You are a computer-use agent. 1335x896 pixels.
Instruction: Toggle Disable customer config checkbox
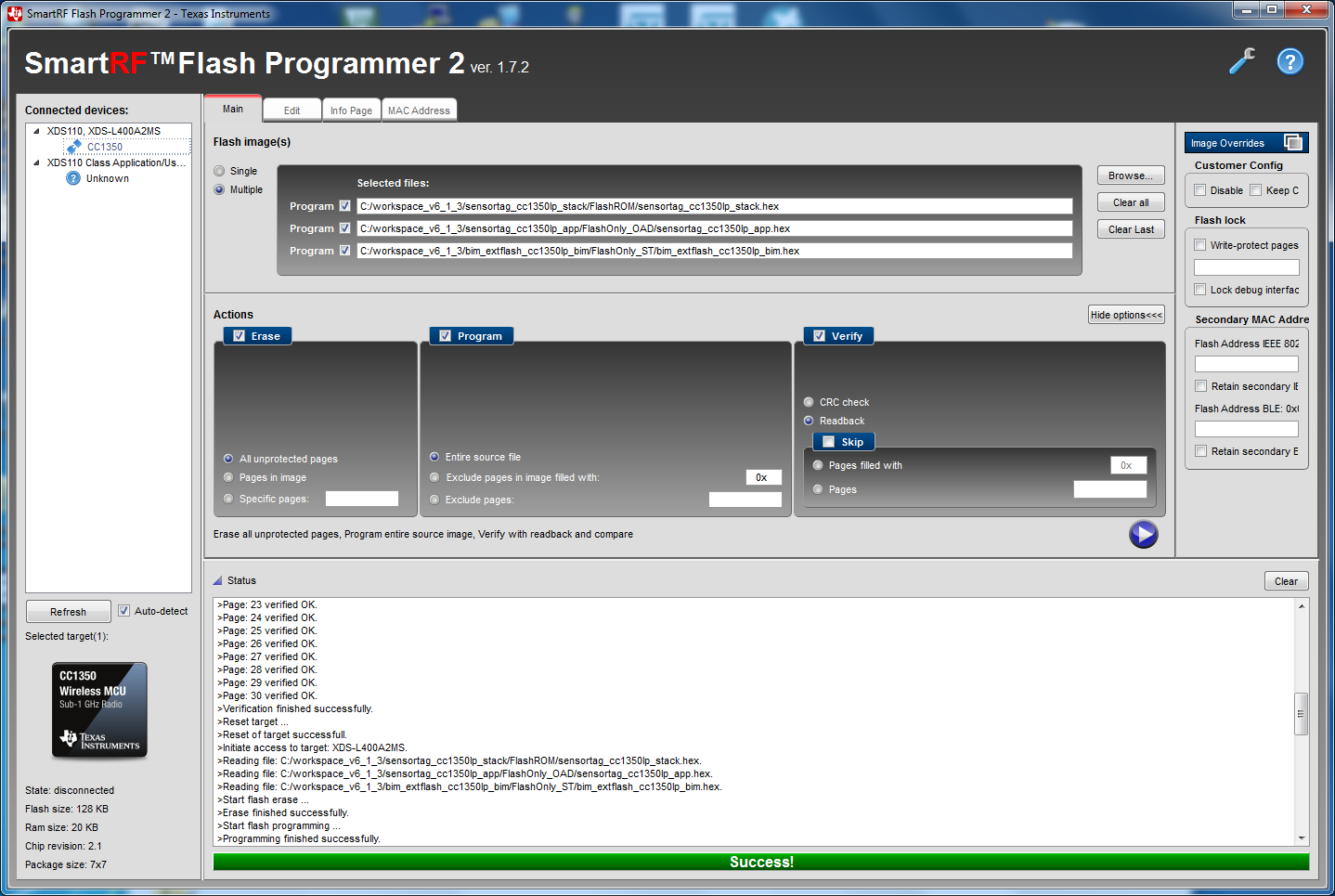(x=1200, y=190)
